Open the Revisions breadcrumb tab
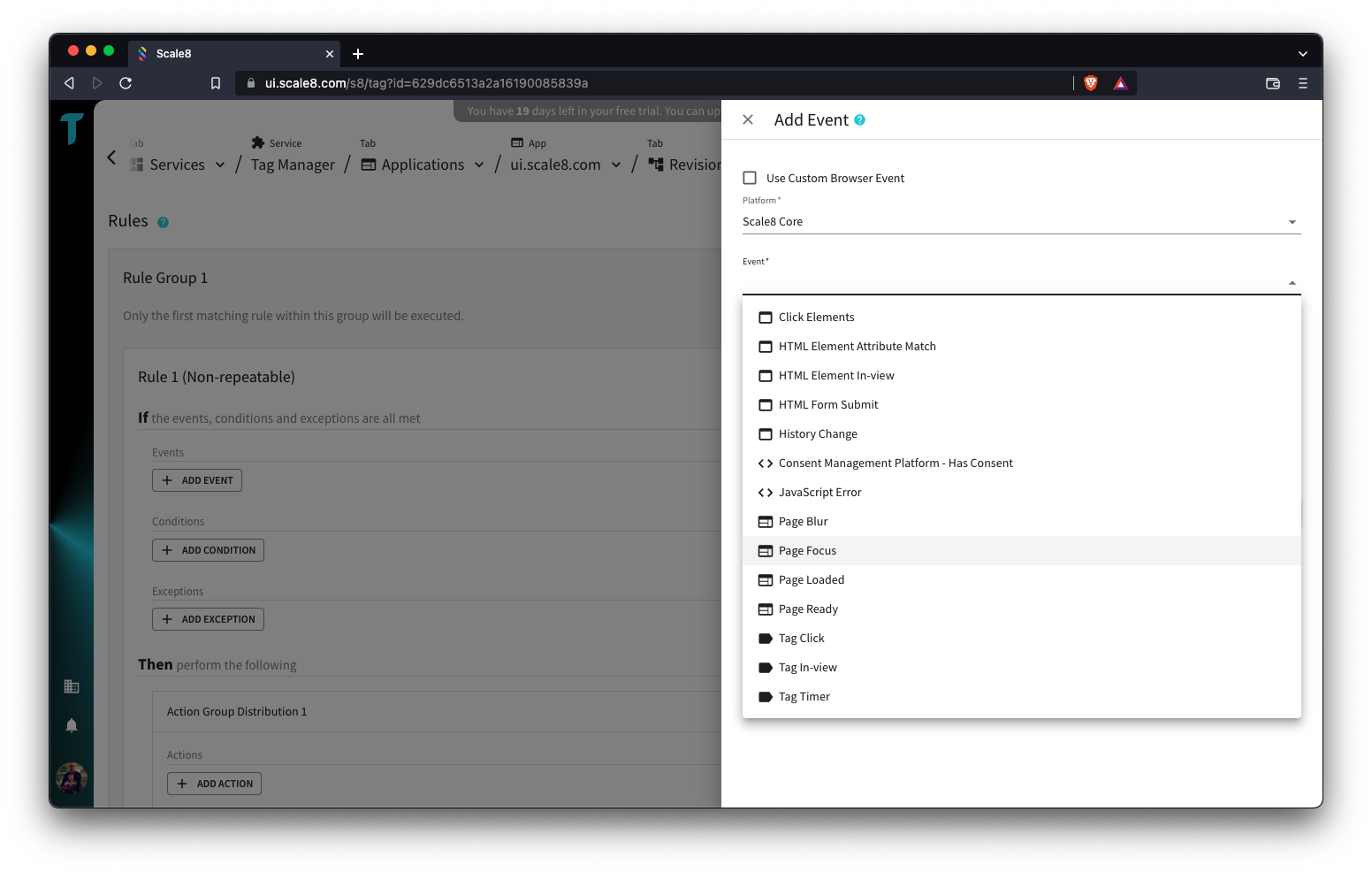Image resolution: width=1372 pixels, height=873 pixels. pyautogui.click(x=685, y=165)
